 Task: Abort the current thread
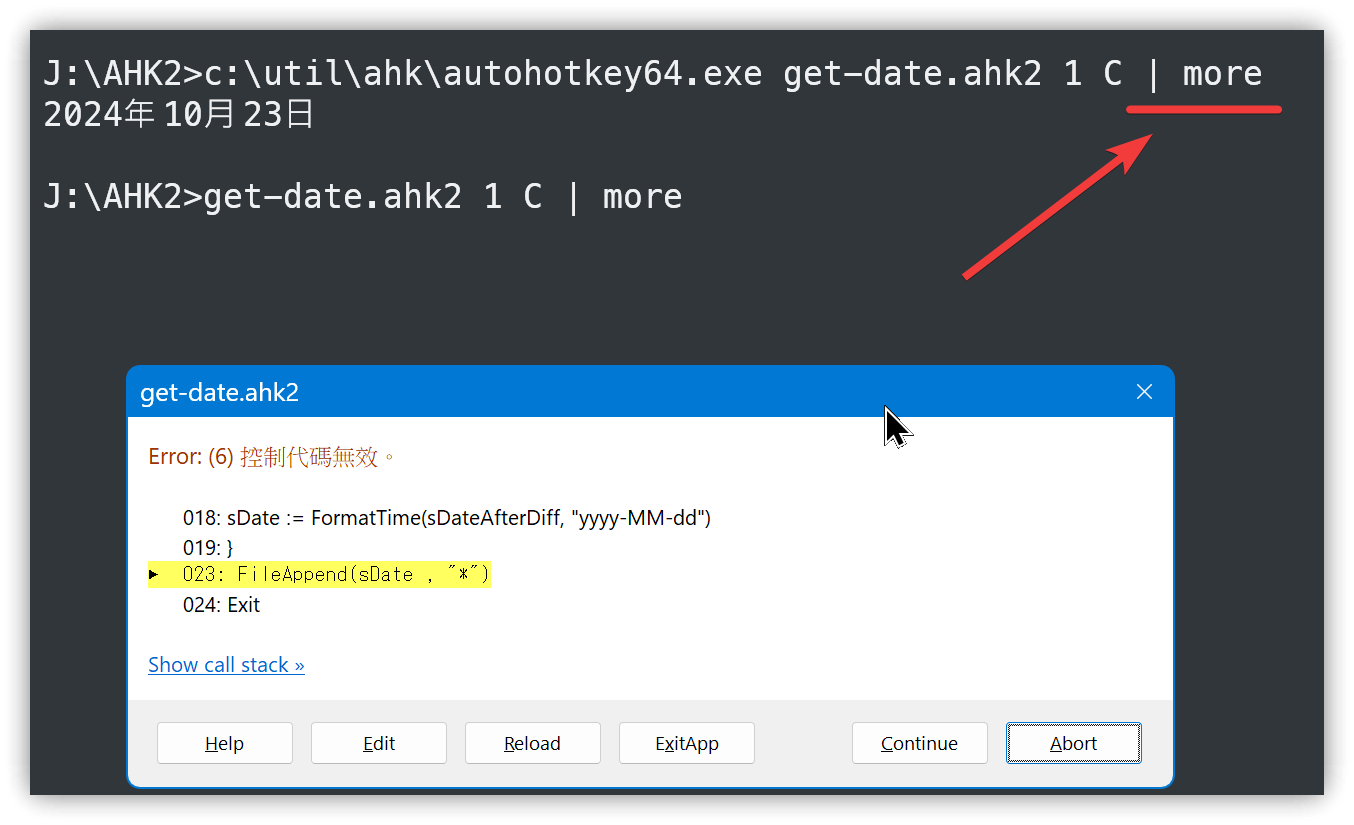click(1073, 743)
